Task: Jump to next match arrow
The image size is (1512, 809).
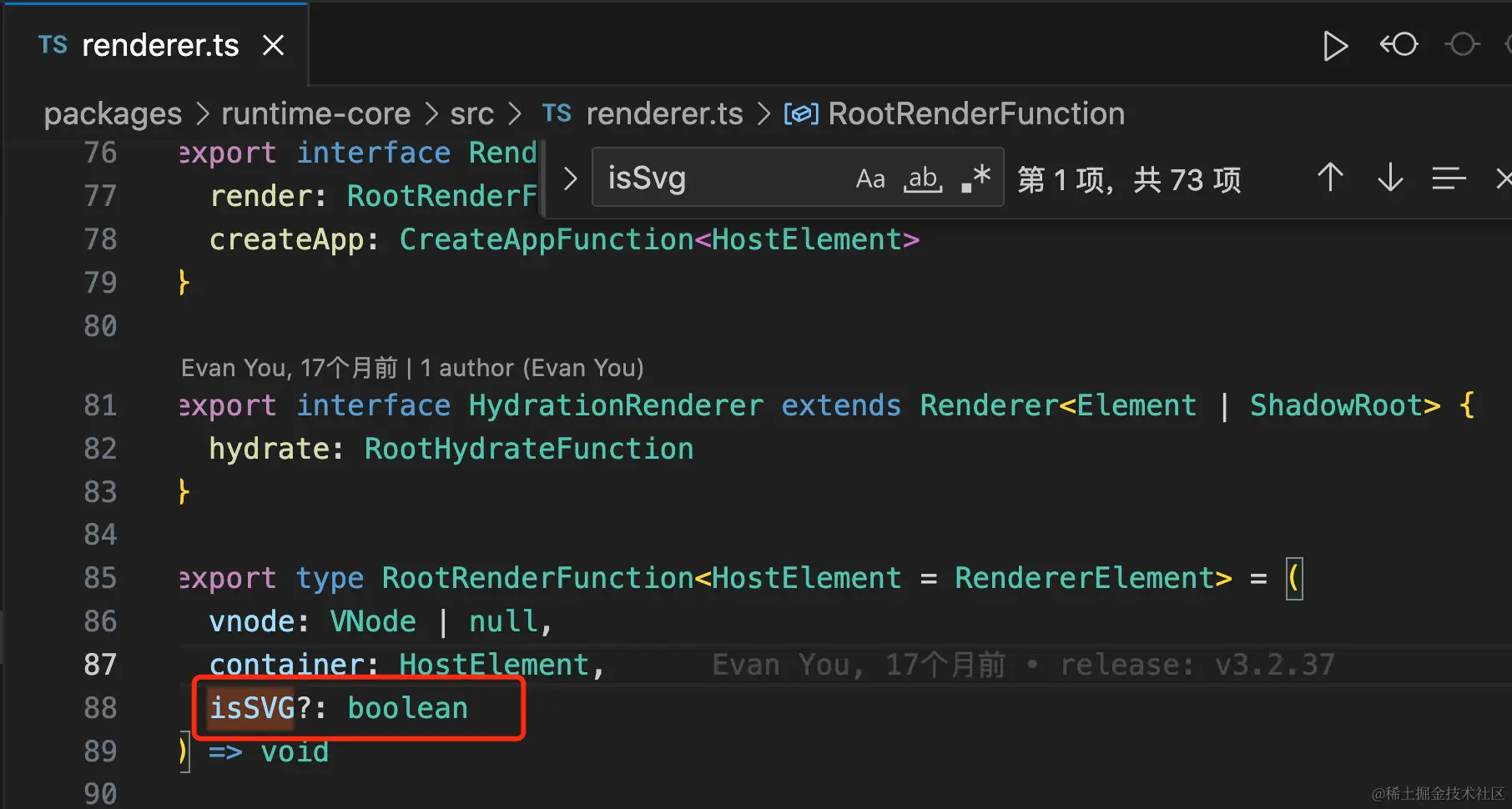Action: click(x=1390, y=178)
